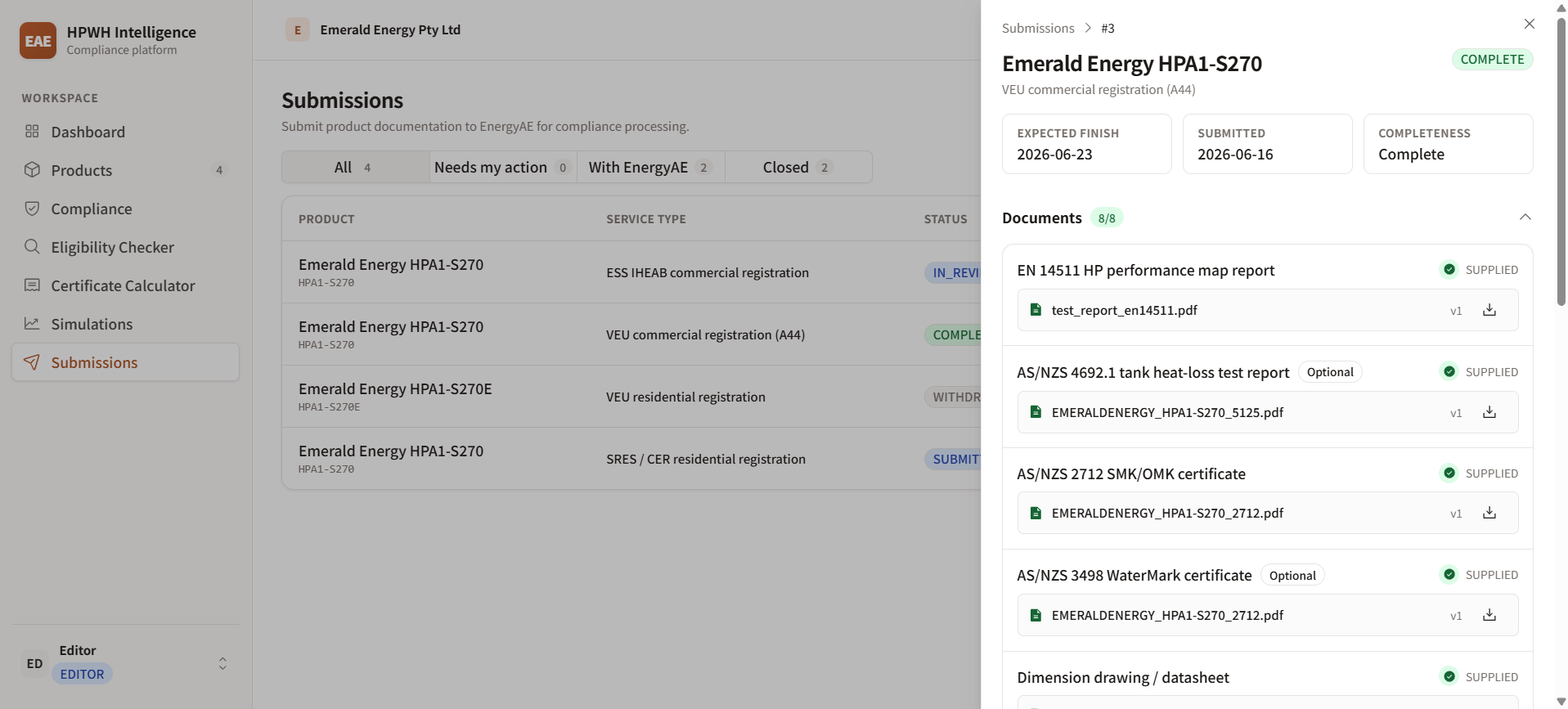
Task: Click scrollbar down arrow
Action: point(1561,702)
